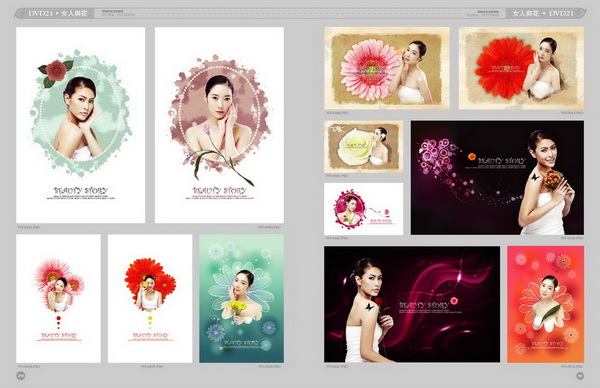600x388 pixels.
Task: Select the DVD21 女人與花 header label on left
Action: (58, 14)
